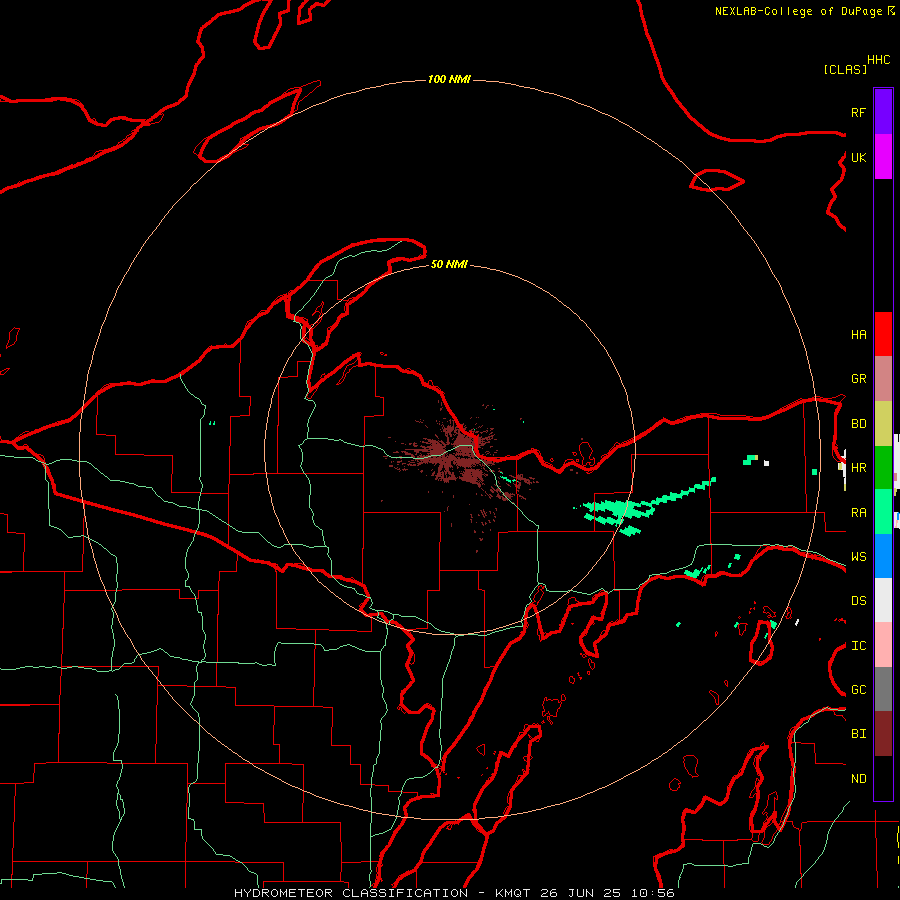The image size is (900, 900).
Task: Click the RF purple legend swatch
Action: point(883,112)
